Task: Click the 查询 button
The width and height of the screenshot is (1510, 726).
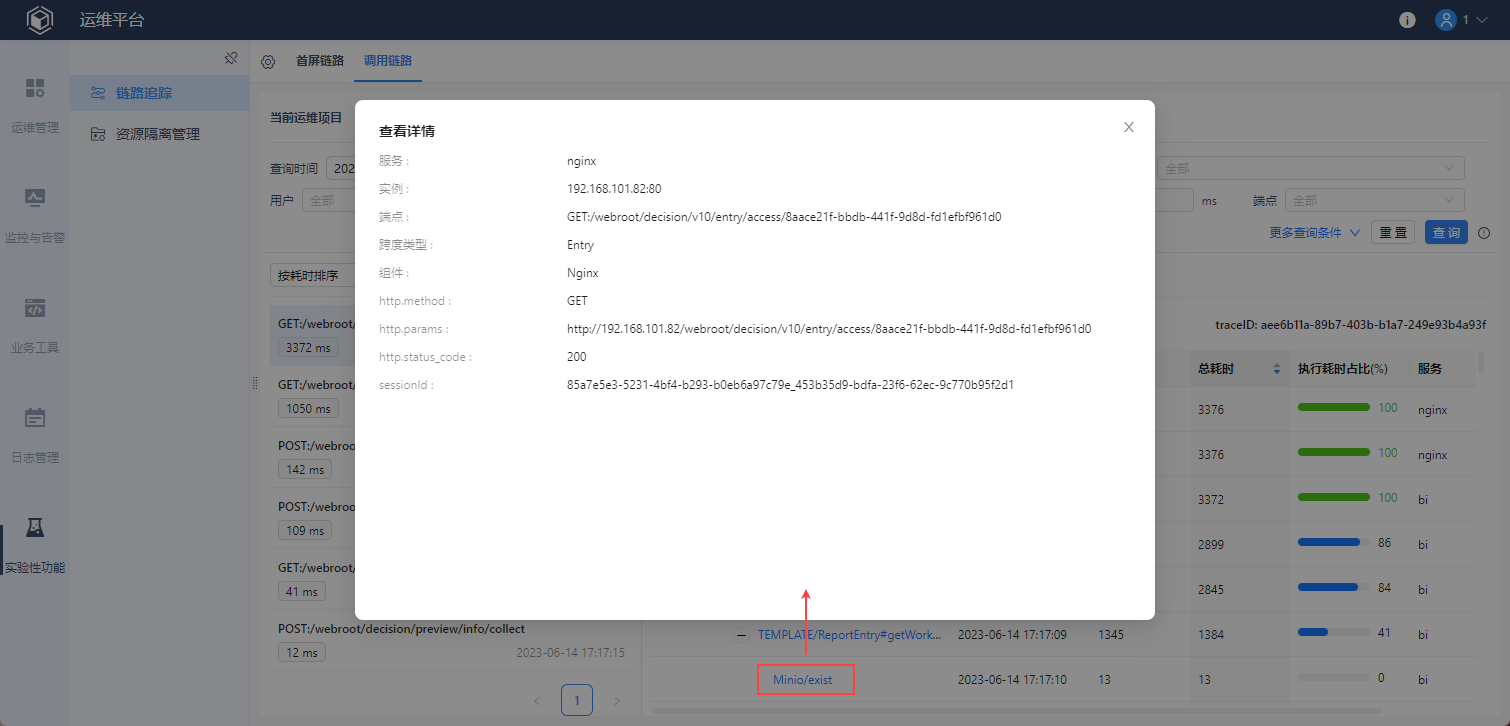Action: 1446,233
